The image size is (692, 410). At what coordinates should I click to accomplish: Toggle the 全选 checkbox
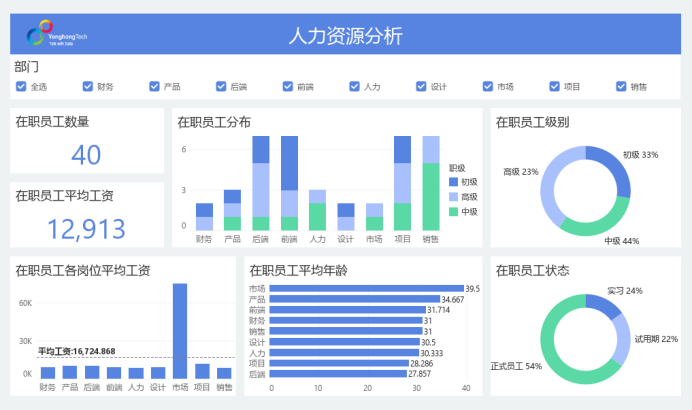coord(21,87)
